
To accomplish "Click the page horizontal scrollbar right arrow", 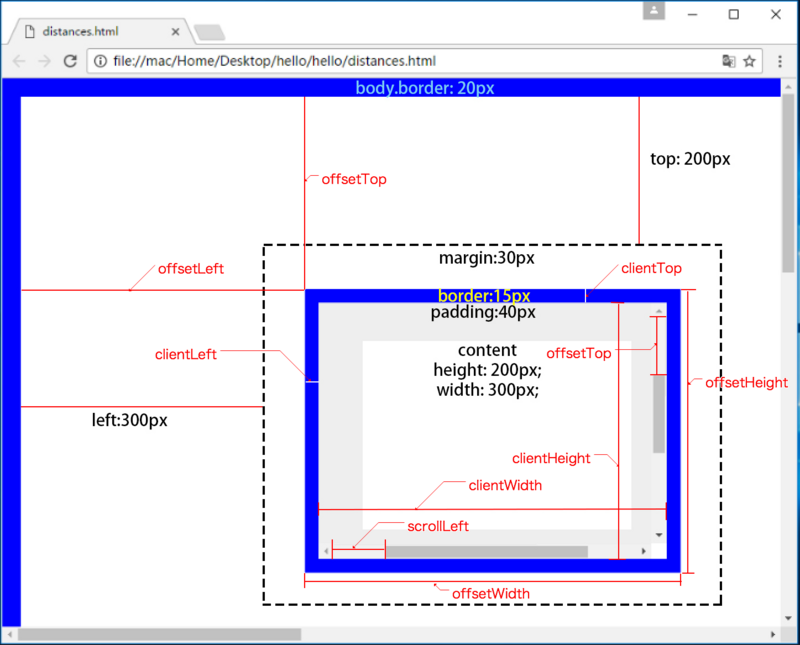I will [773, 634].
